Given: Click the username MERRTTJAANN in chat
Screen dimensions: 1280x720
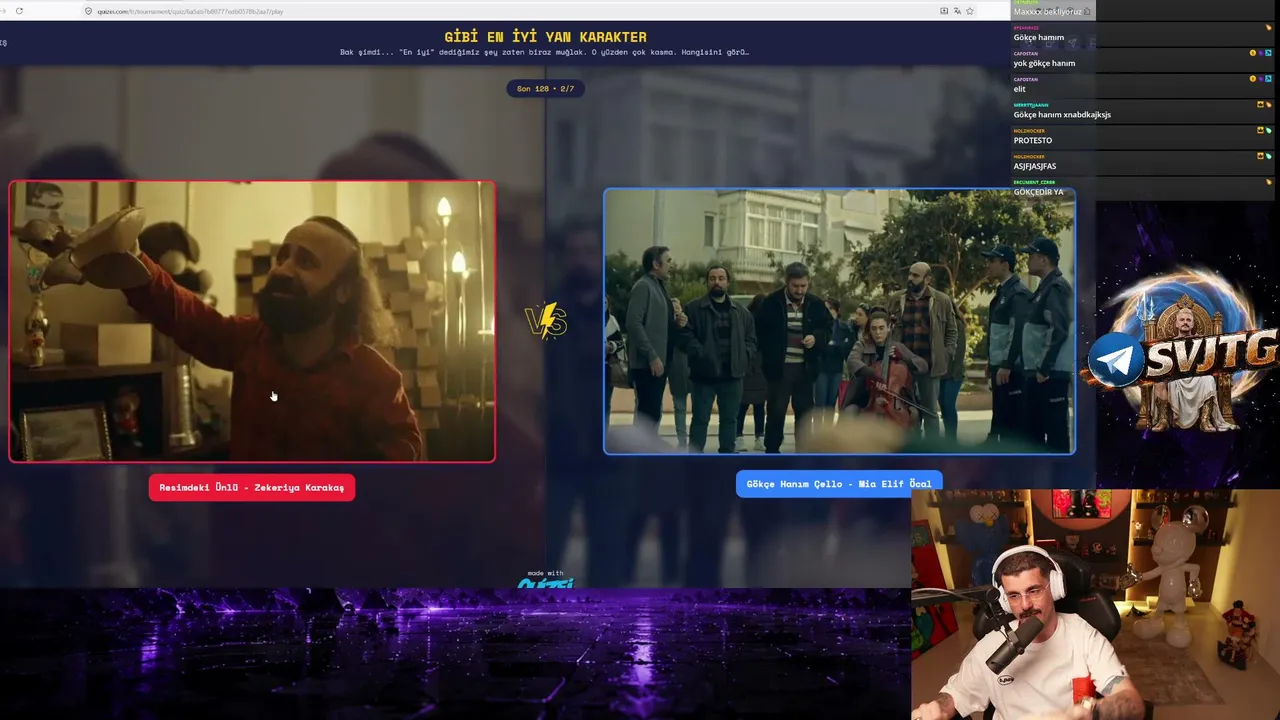Looking at the screenshot, I should tap(1031, 105).
